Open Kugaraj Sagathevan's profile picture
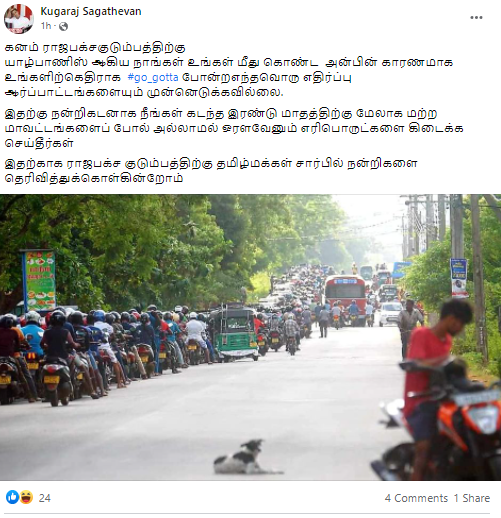This screenshot has height=518, width=501. point(19,19)
